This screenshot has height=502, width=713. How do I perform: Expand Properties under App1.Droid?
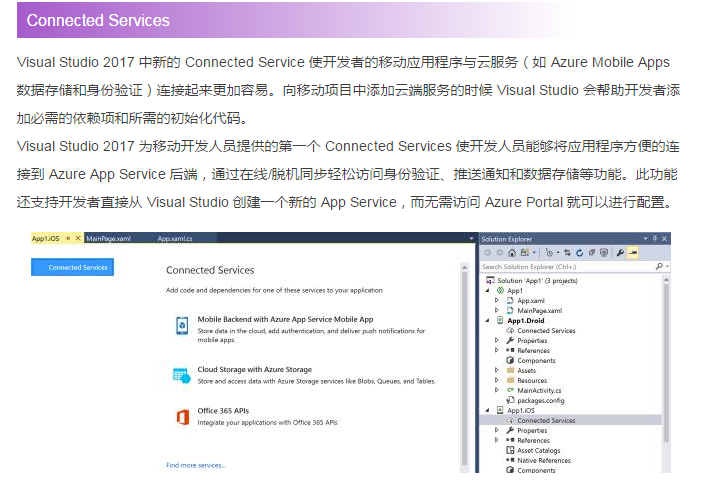pyautogui.click(x=497, y=341)
